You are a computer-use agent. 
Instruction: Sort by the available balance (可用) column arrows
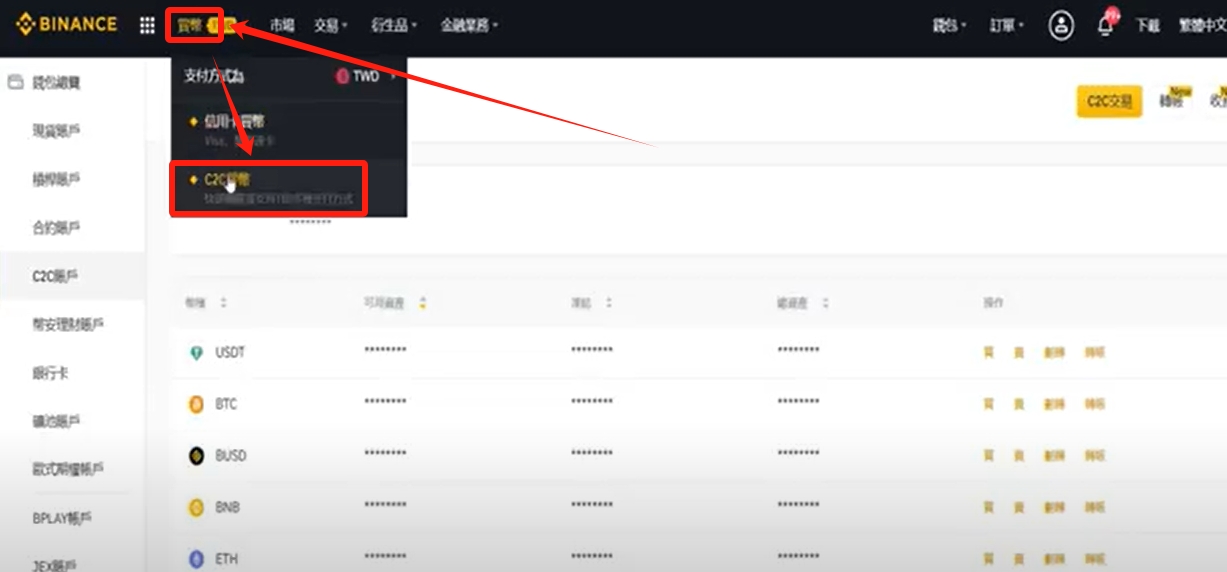pos(423,302)
